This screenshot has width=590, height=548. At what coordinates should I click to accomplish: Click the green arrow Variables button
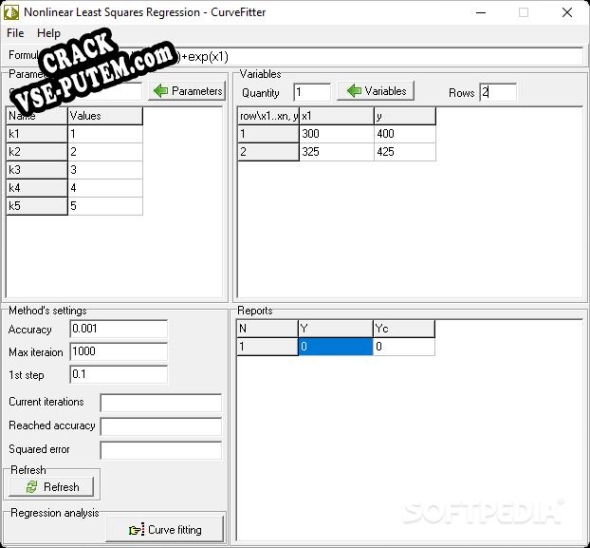376,91
